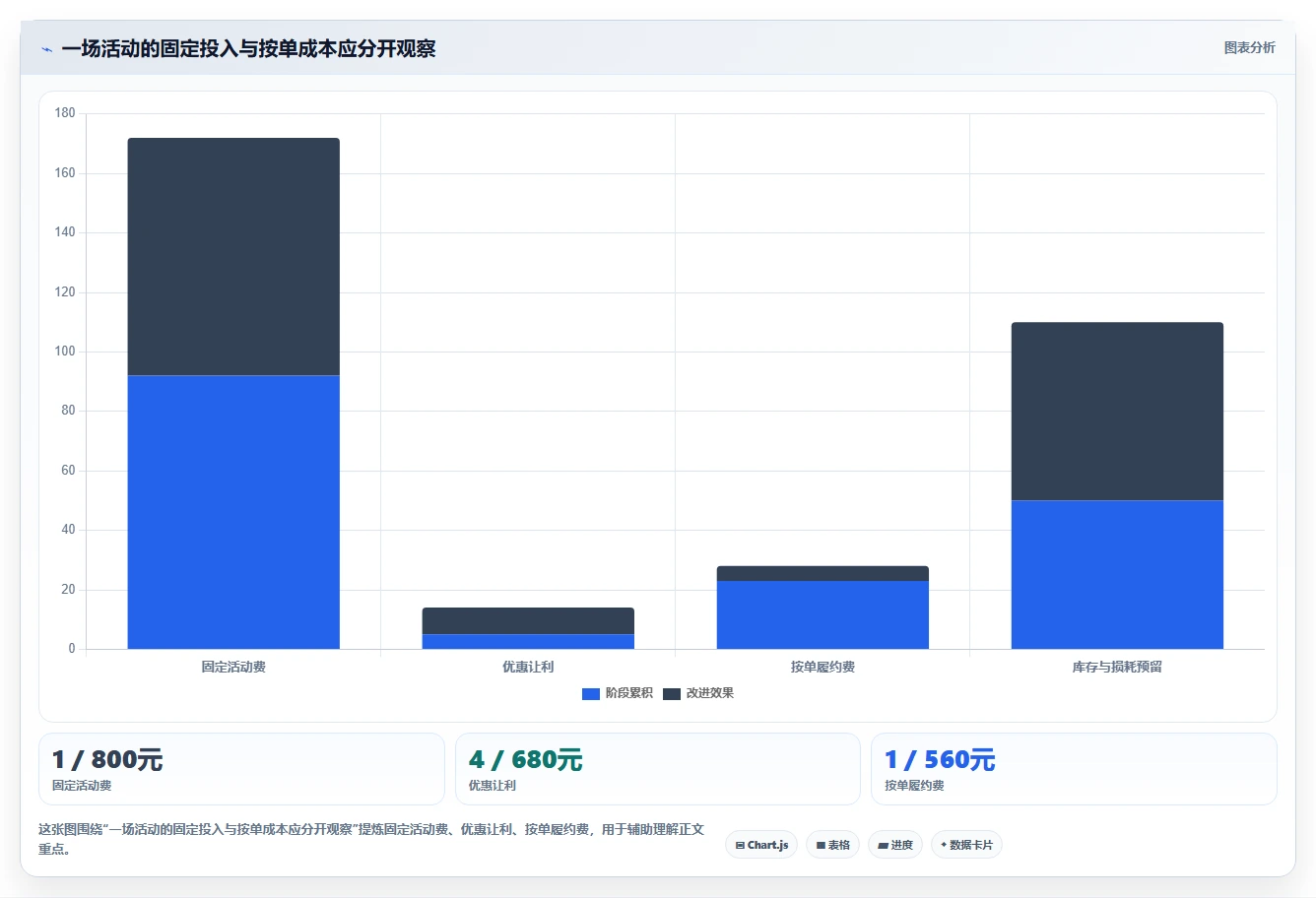Toggle the 改进效果 legend item
Image resolution: width=1316 pixels, height=898 pixels.
[x=698, y=693]
